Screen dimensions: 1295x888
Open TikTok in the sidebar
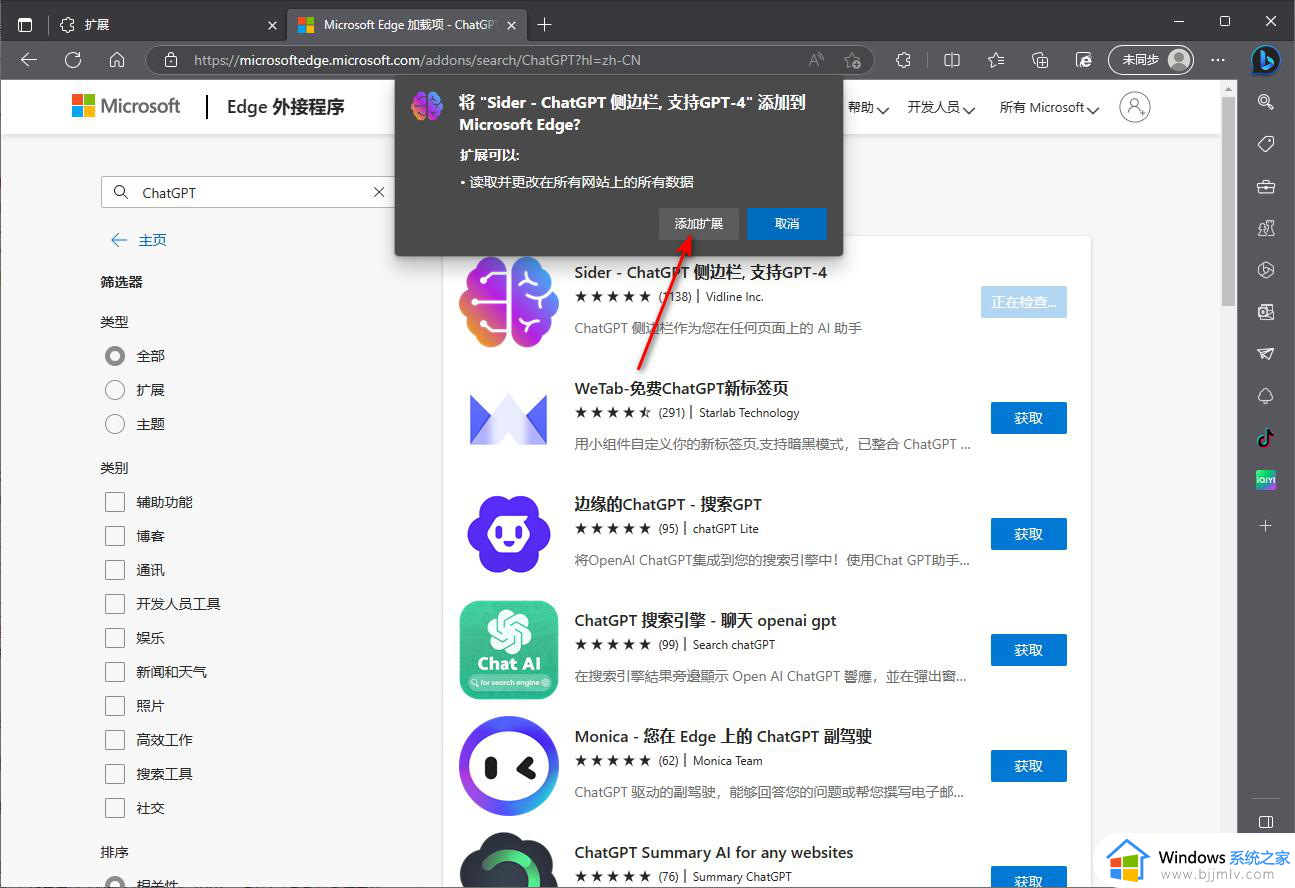[x=1265, y=438]
